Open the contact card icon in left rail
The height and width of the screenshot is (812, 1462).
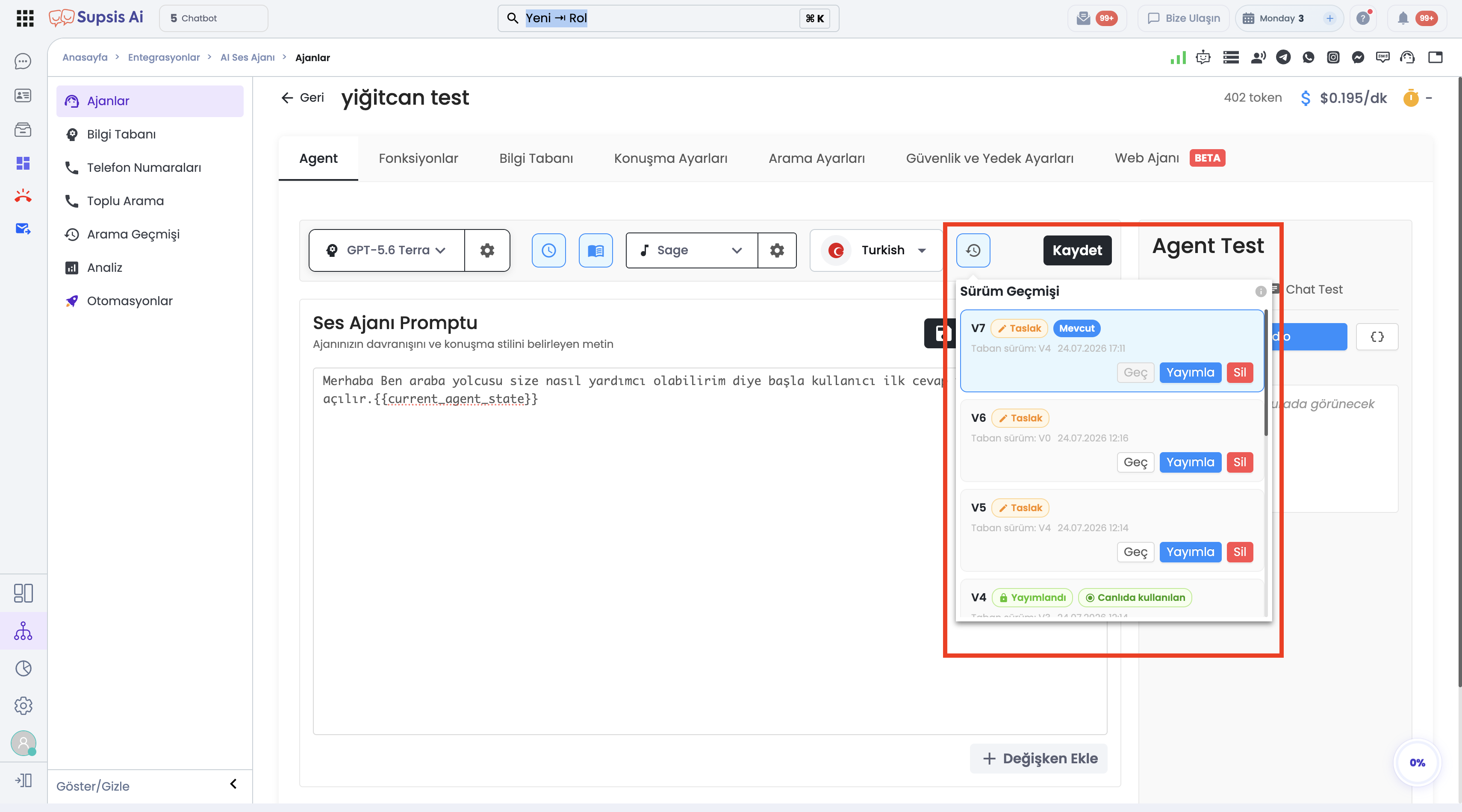pos(23,95)
